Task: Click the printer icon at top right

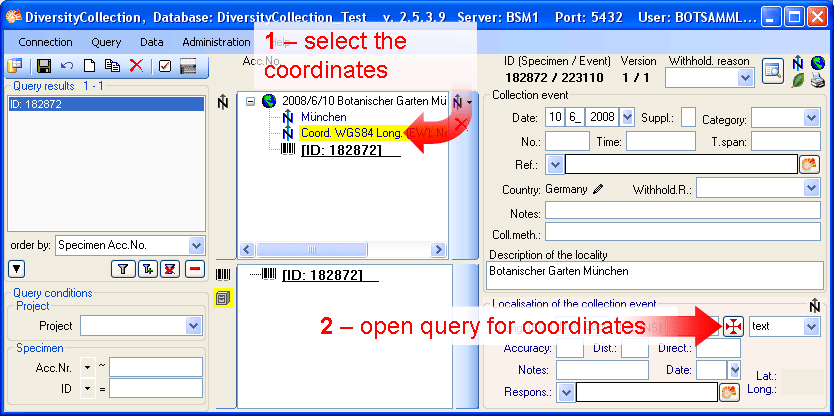Action: pos(817,81)
